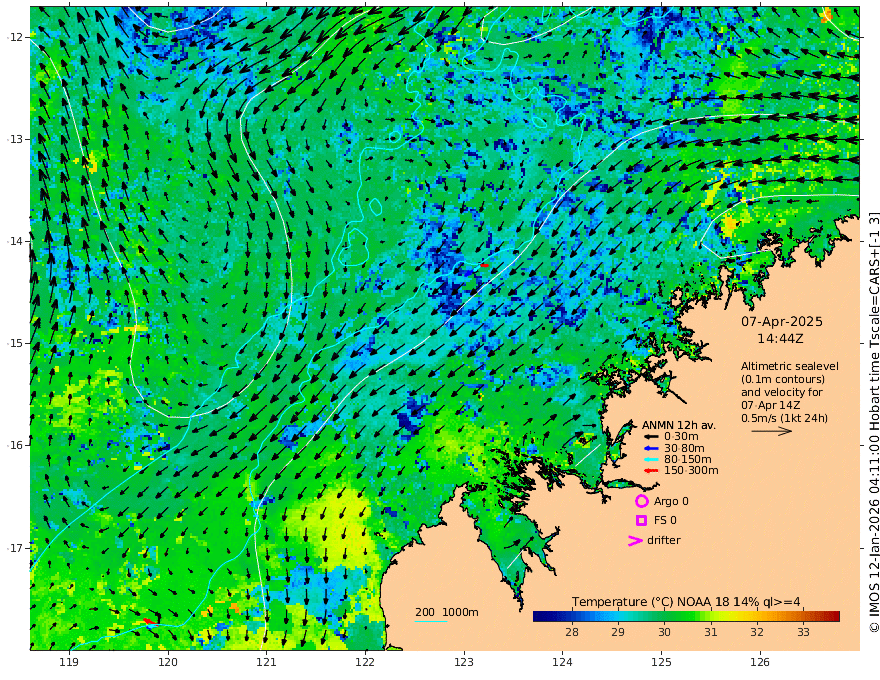
Task: Select the 14:44Z time label
Action: (780, 339)
